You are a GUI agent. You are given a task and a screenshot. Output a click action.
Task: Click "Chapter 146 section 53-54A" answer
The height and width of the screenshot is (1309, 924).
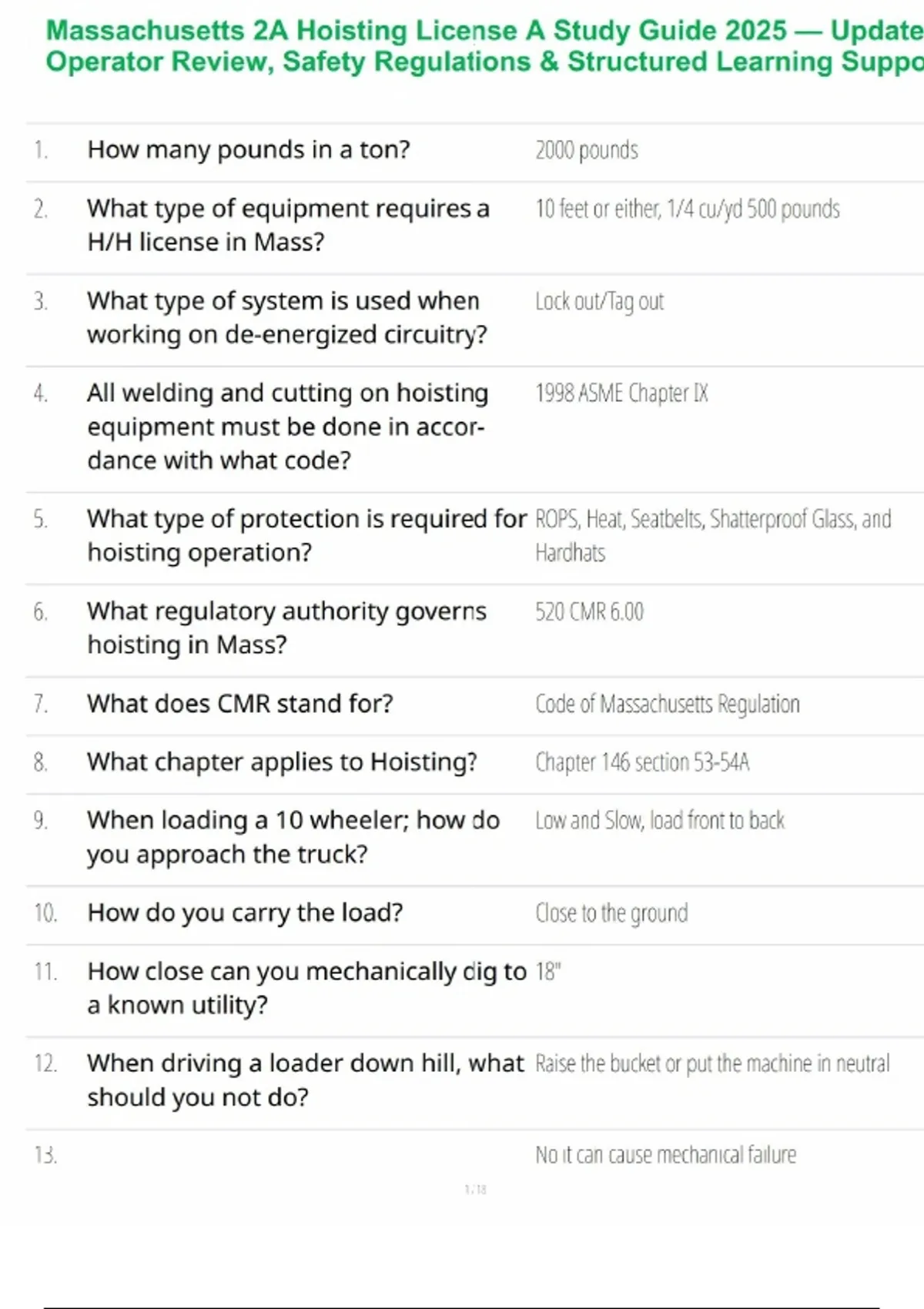pos(642,762)
